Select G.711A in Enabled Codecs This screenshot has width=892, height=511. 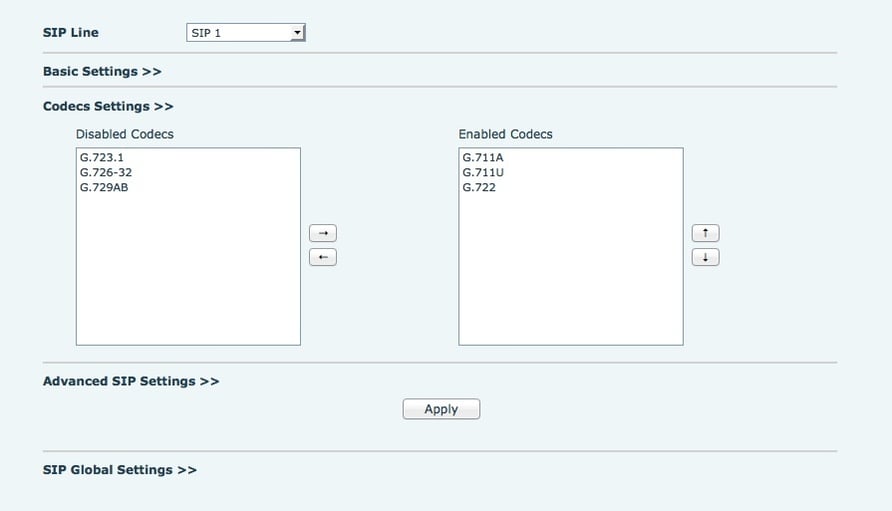point(483,158)
